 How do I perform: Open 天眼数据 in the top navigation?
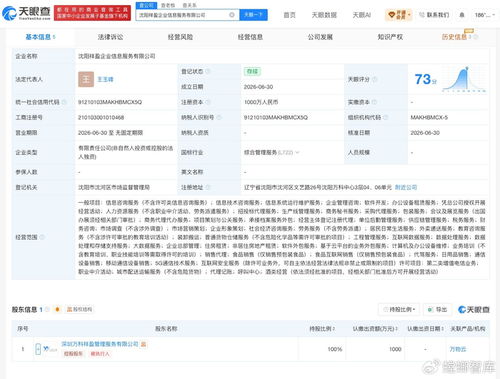coord(324,15)
